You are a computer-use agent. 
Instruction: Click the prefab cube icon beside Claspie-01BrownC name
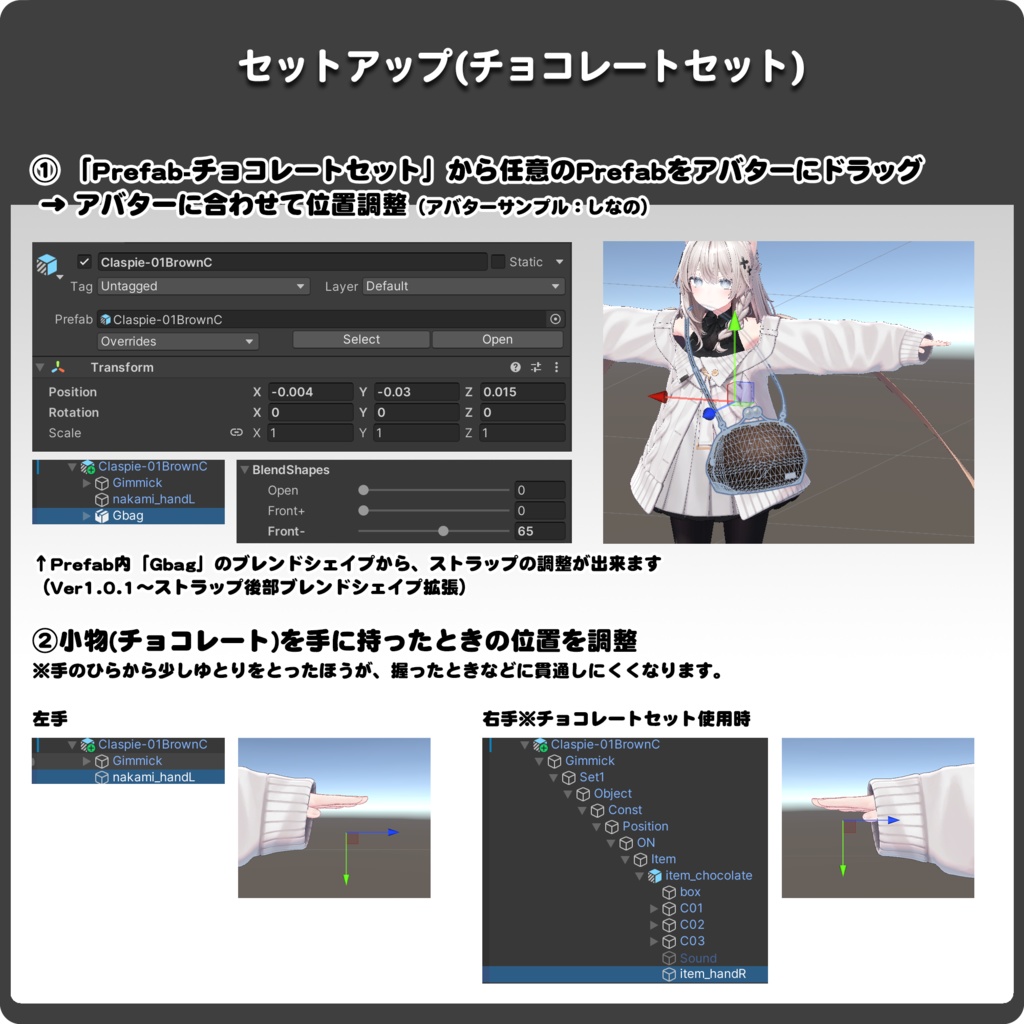coord(105,318)
